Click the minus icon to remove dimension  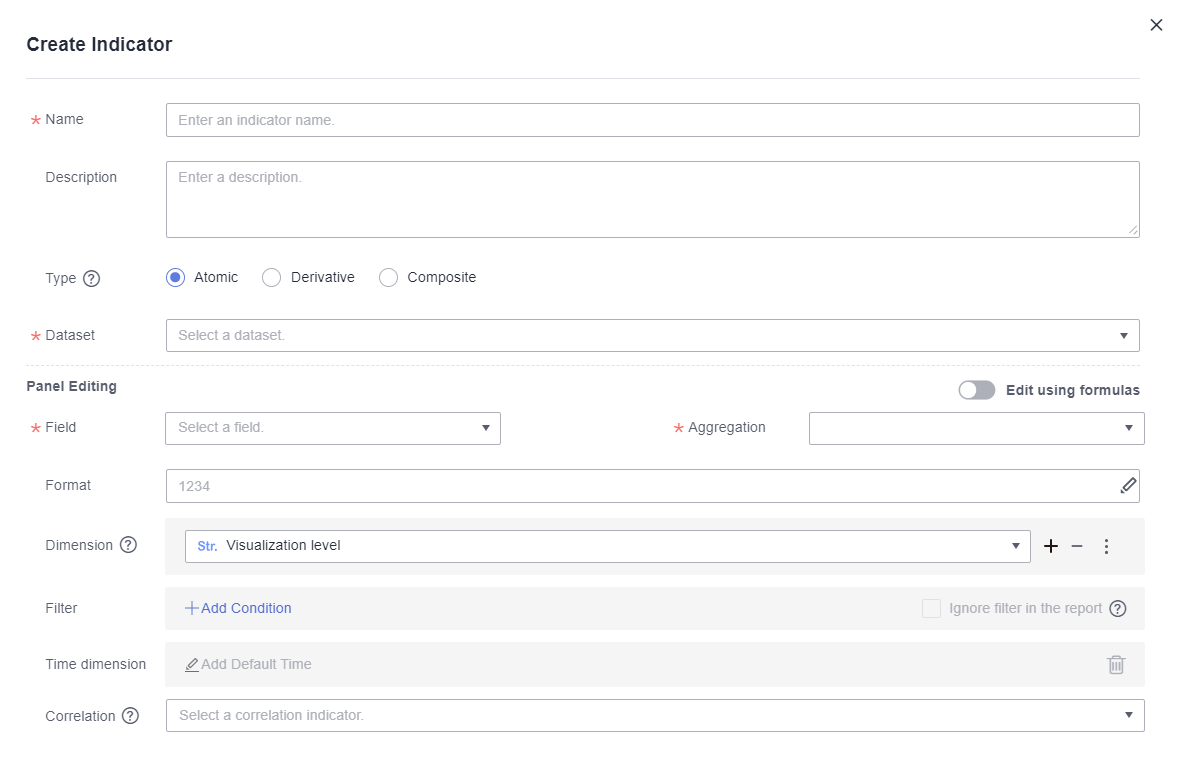coord(1077,546)
